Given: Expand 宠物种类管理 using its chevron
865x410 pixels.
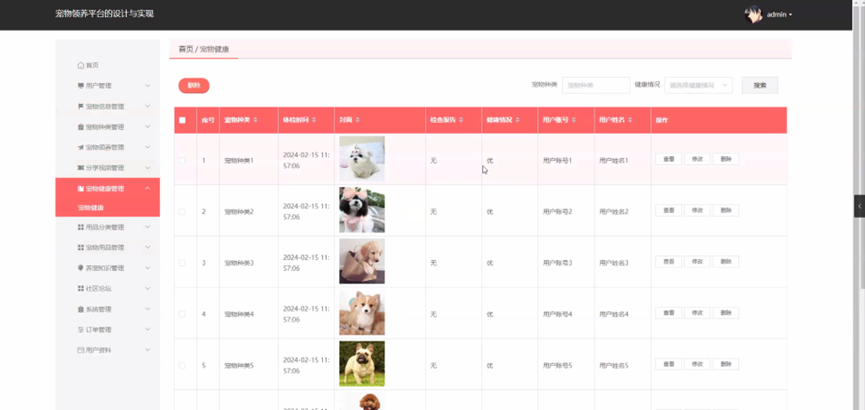Looking at the screenshot, I should 147,127.
